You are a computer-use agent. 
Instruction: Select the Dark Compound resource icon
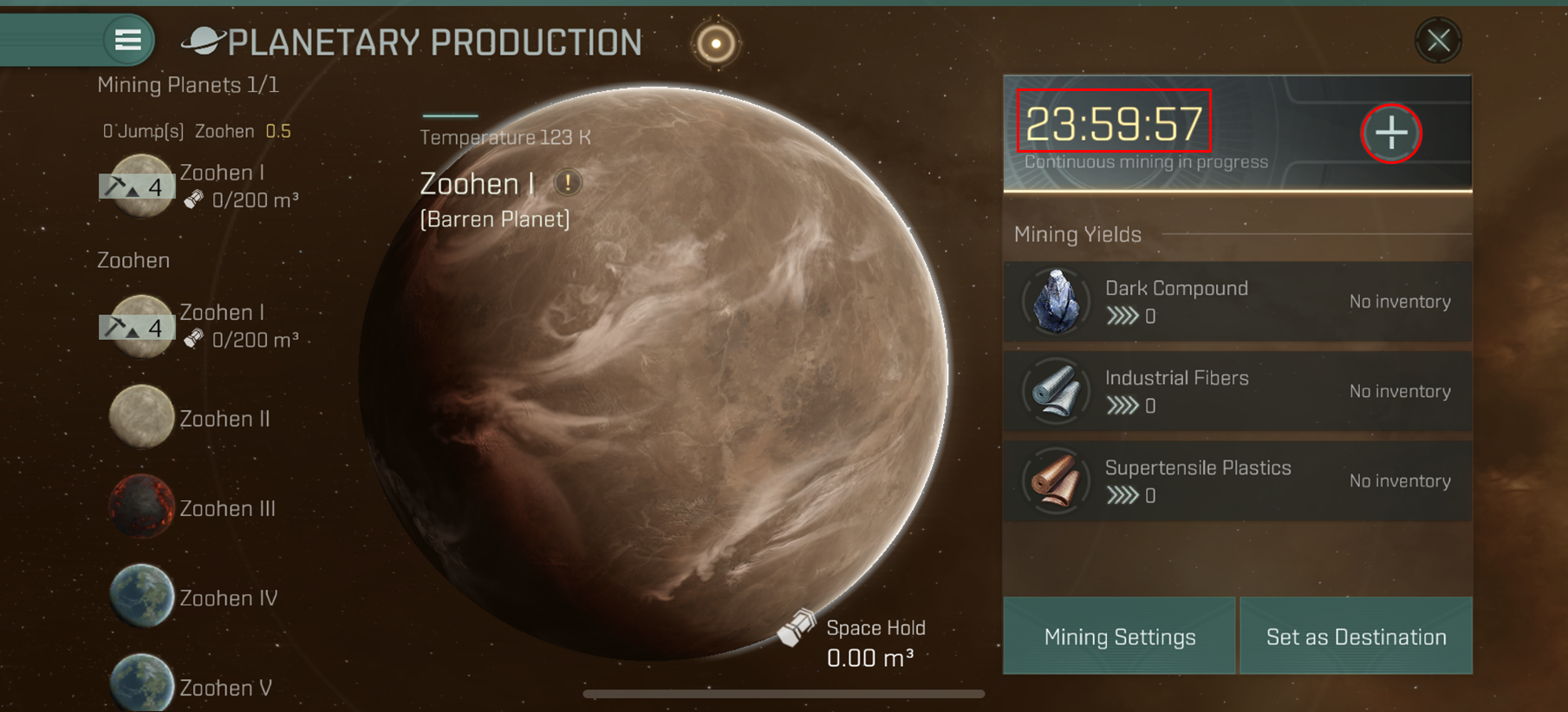(1055, 302)
